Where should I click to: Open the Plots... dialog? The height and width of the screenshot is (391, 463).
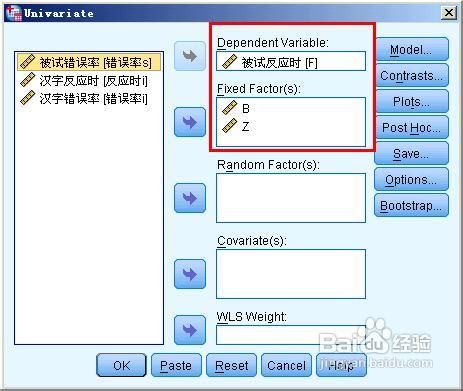pos(411,101)
